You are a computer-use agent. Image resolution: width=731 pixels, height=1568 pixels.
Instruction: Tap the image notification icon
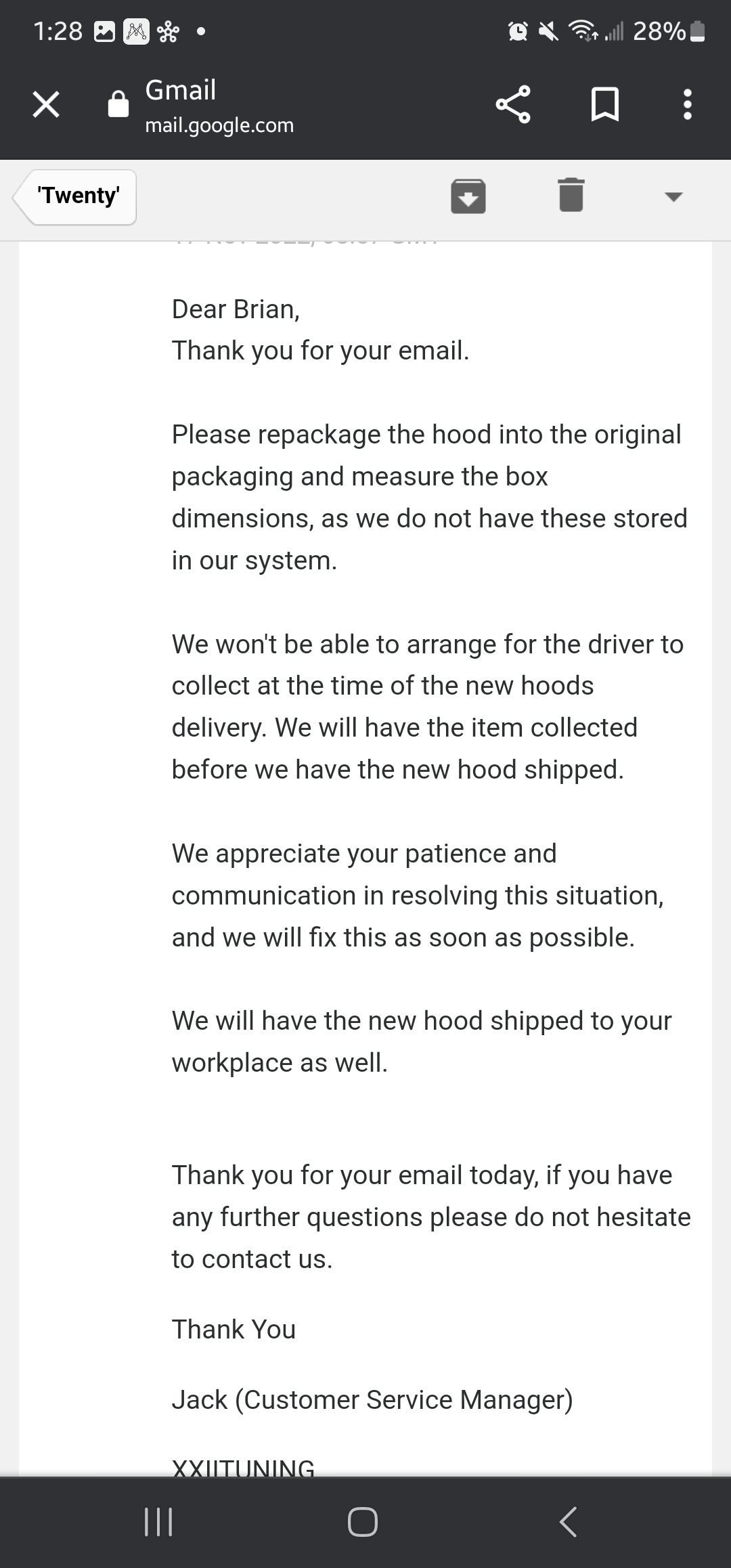pos(104,32)
